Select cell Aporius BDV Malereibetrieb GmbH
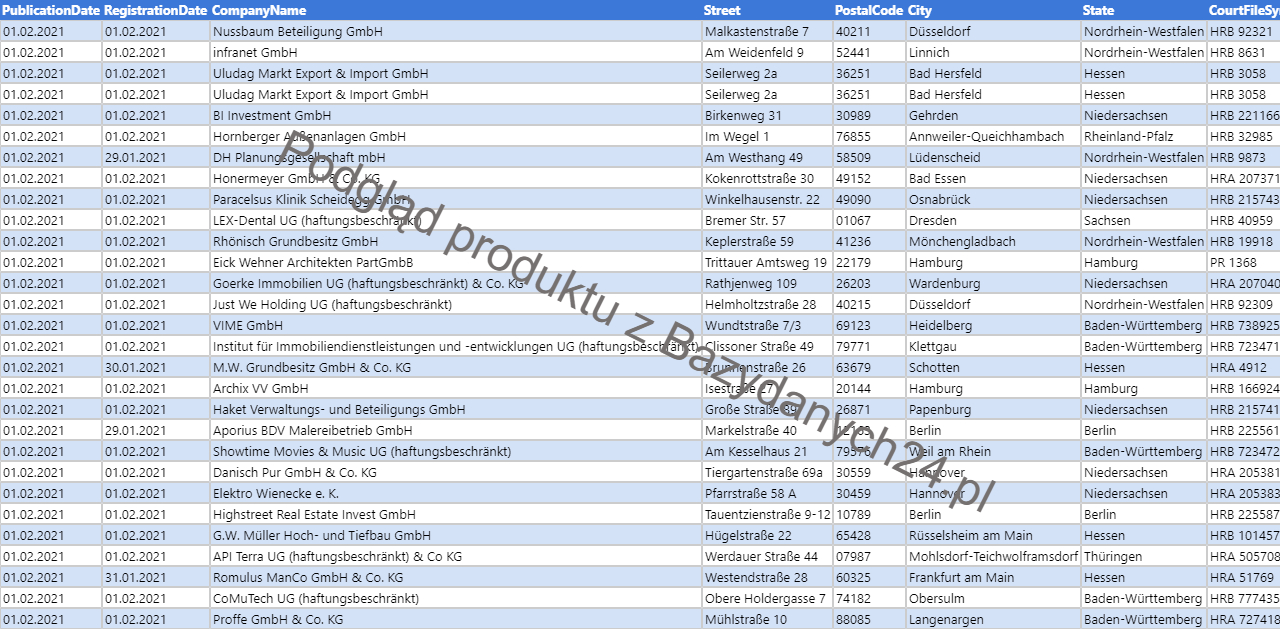The image size is (1280, 630). [x=456, y=430]
